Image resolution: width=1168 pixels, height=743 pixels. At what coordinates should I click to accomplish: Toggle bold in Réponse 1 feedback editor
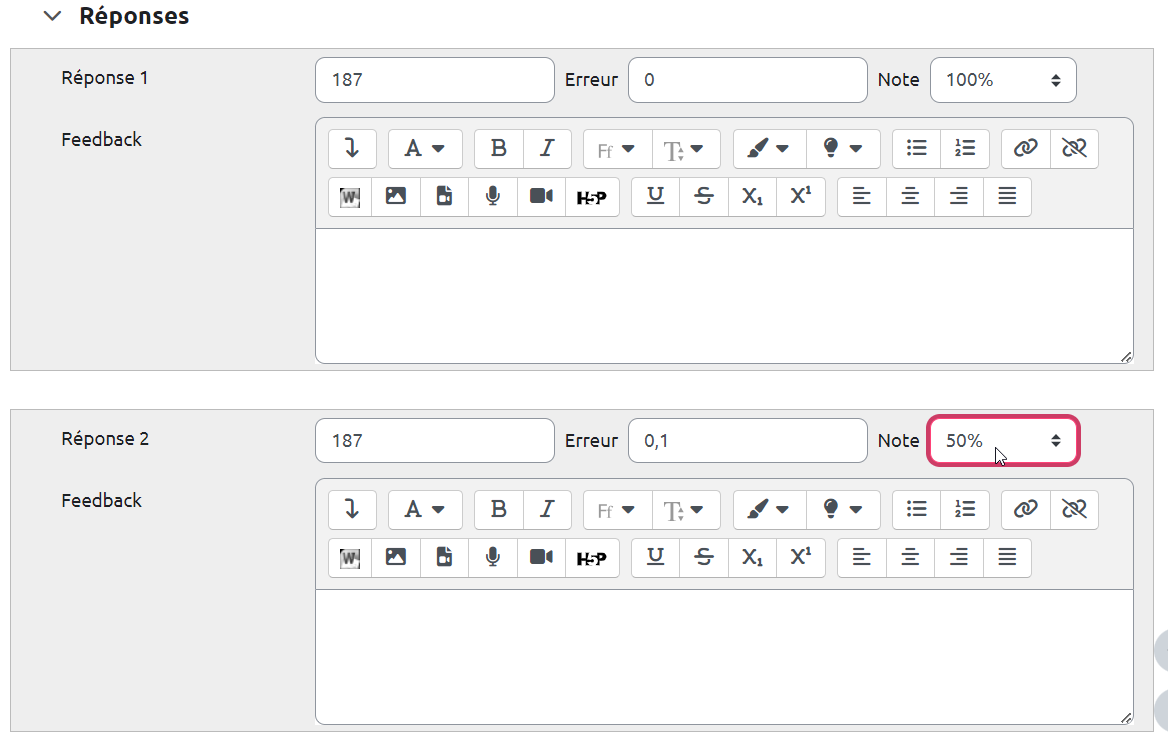pyautogui.click(x=498, y=149)
